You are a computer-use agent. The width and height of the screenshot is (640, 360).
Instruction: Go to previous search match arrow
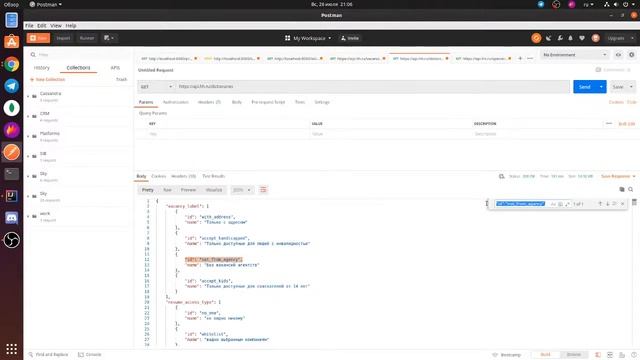click(x=600, y=204)
